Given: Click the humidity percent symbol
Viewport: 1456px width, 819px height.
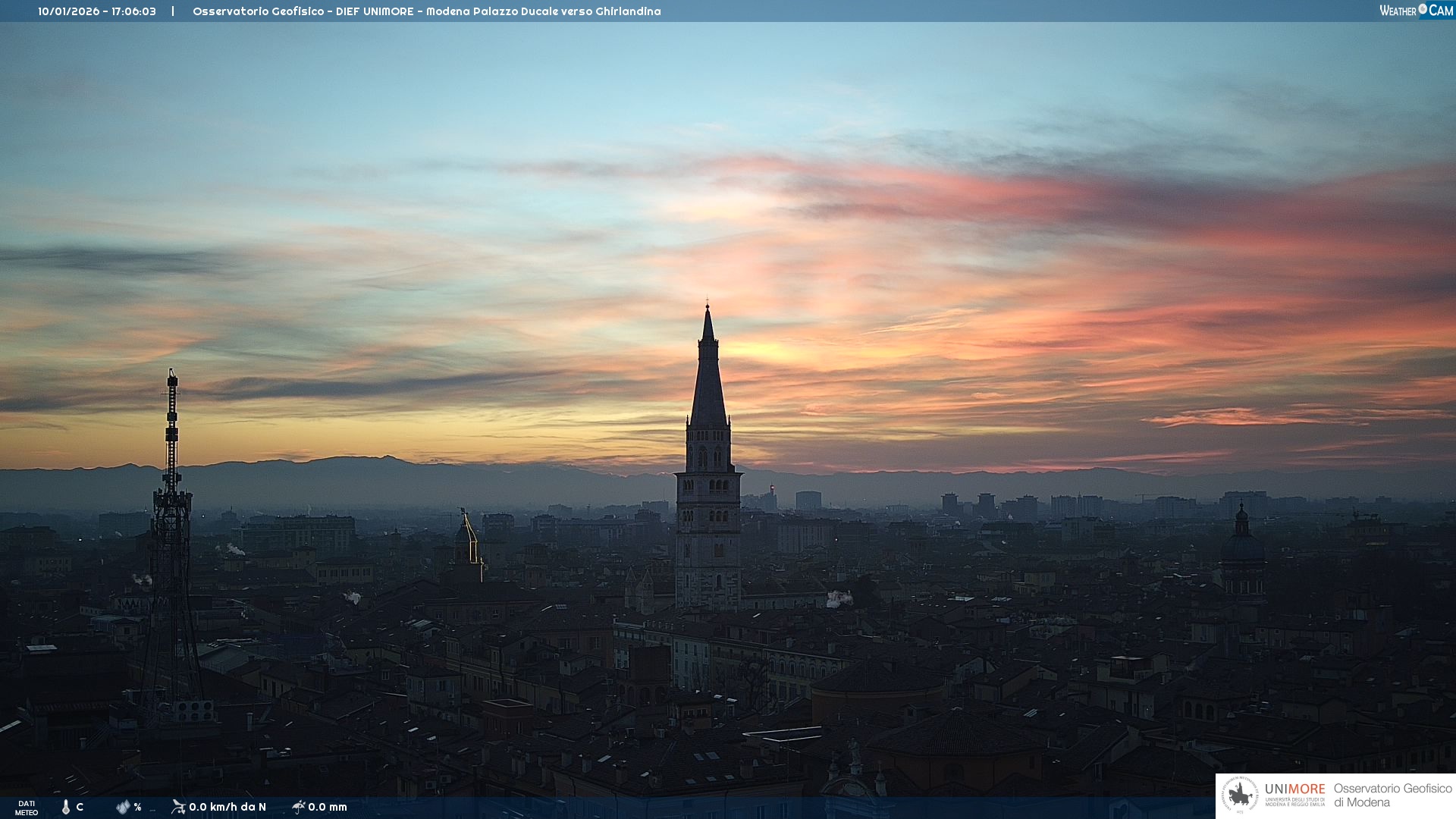Looking at the screenshot, I should coord(137,807).
